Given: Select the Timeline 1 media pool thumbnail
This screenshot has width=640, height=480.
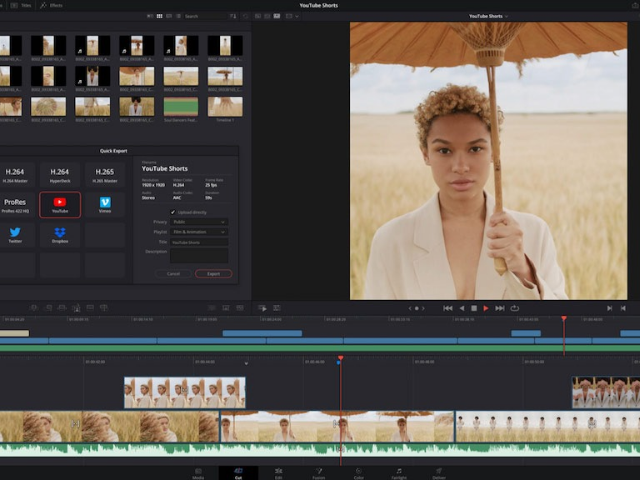Looking at the screenshot, I should (x=225, y=107).
